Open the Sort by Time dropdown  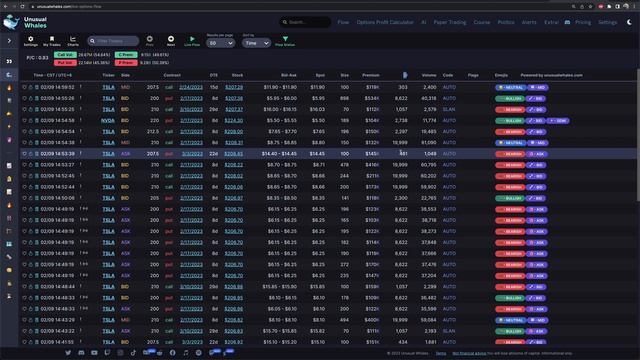tap(256, 43)
